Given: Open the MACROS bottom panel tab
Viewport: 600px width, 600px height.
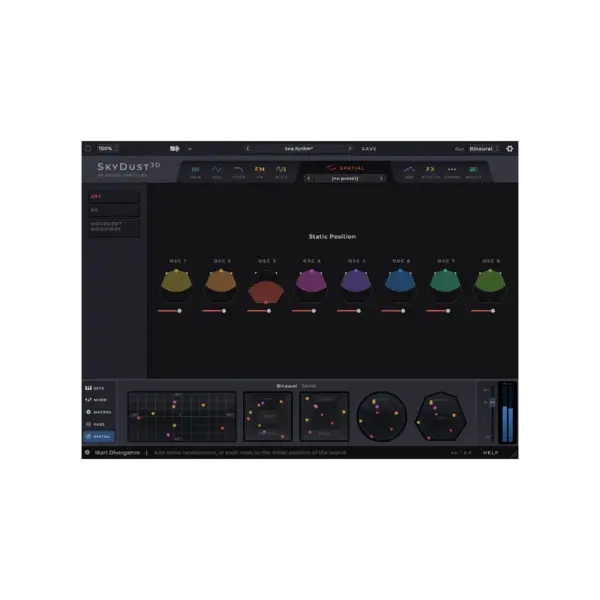Looking at the screenshot, I should [98, 412].
